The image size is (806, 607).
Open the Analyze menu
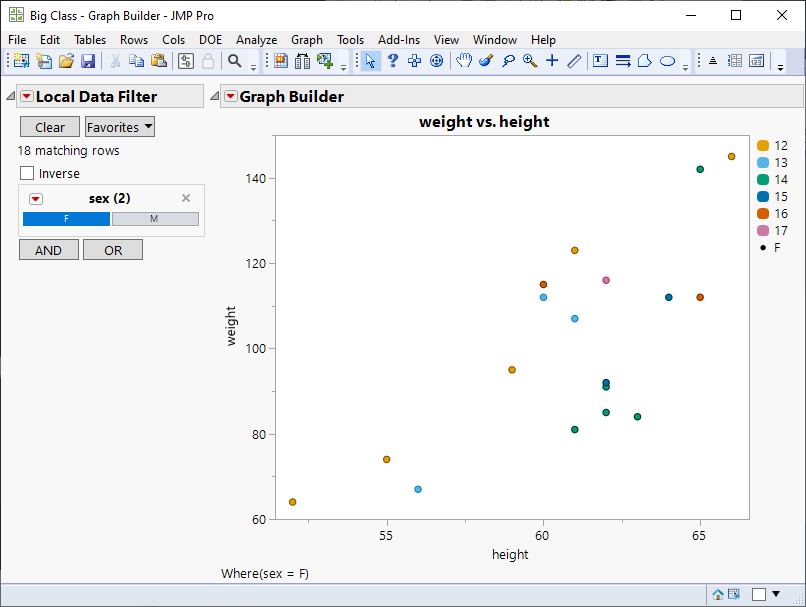(257, 40)
